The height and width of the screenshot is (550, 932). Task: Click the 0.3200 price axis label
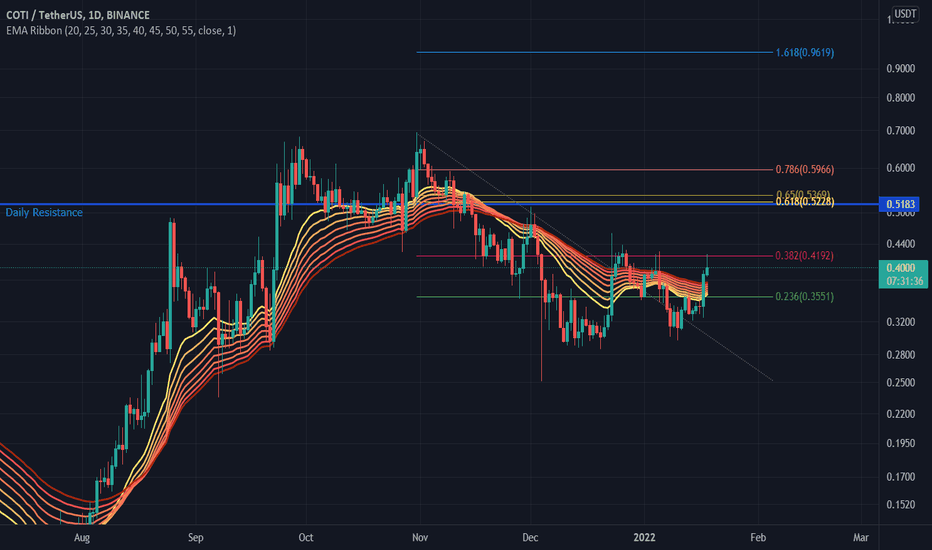(x=900, y=322)
